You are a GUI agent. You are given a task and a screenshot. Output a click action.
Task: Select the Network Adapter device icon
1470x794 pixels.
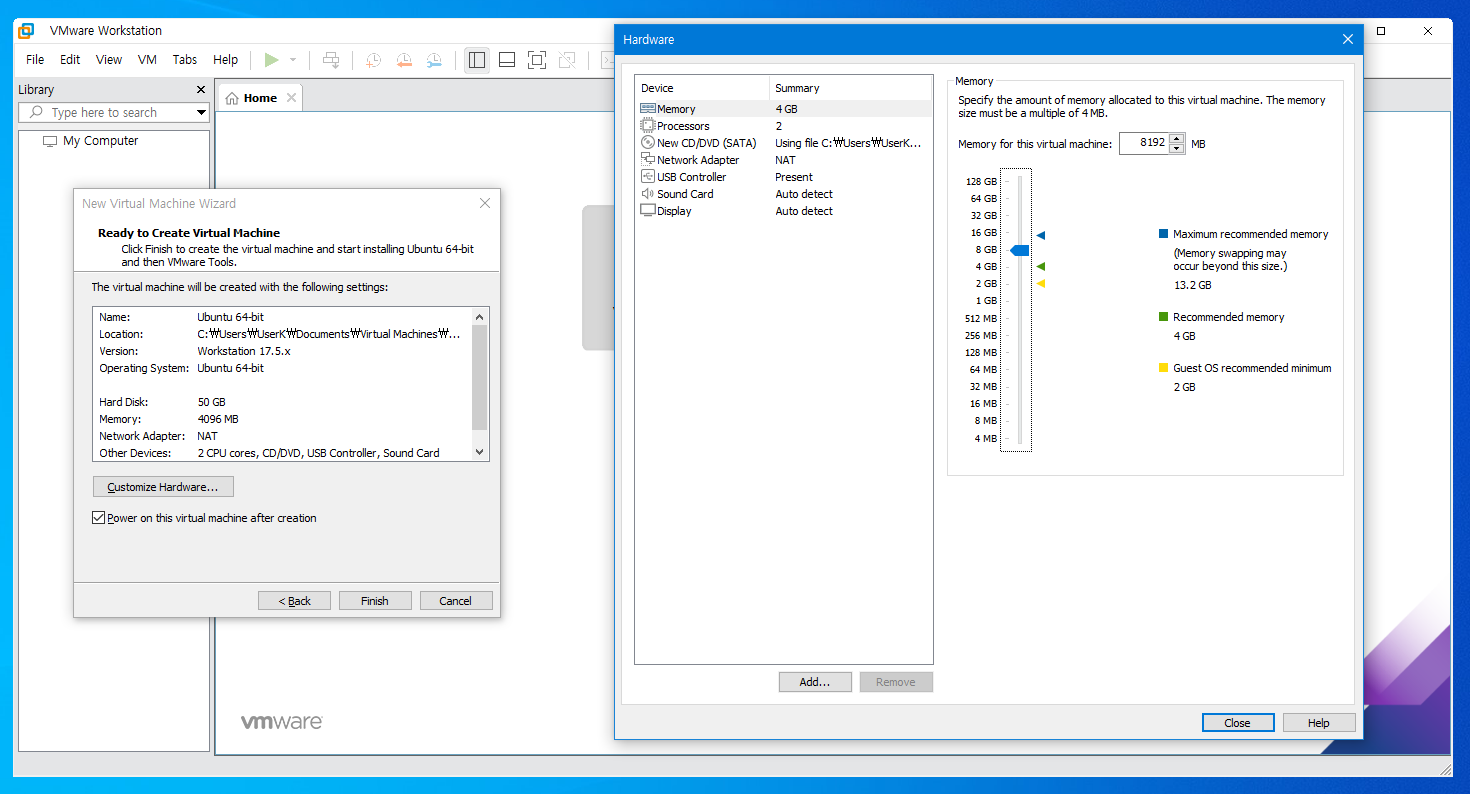tap(648, 160)
